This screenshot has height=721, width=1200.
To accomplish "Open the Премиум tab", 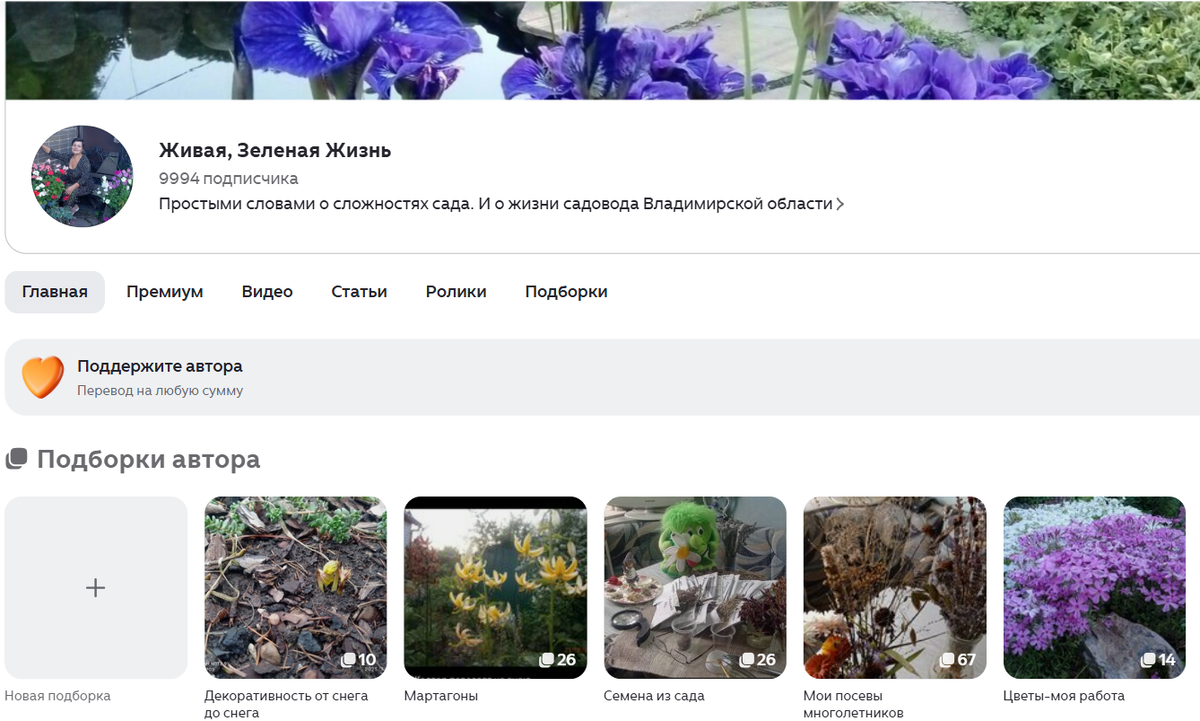I will (165, 292).
